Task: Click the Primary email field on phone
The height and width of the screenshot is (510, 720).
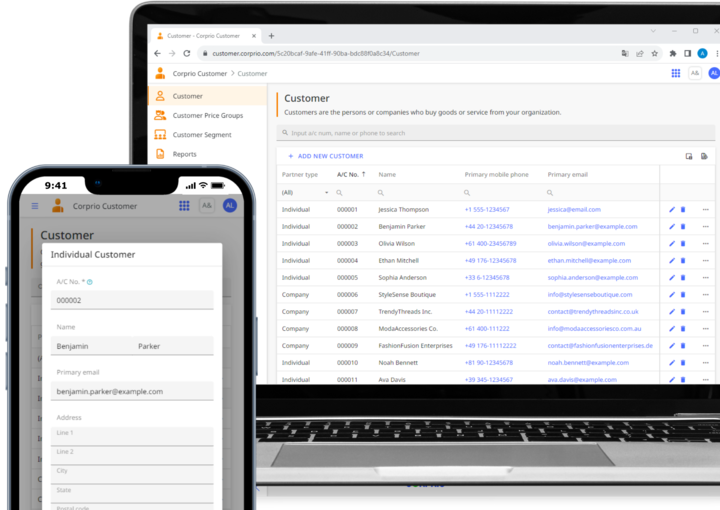Action: point(132,392)
